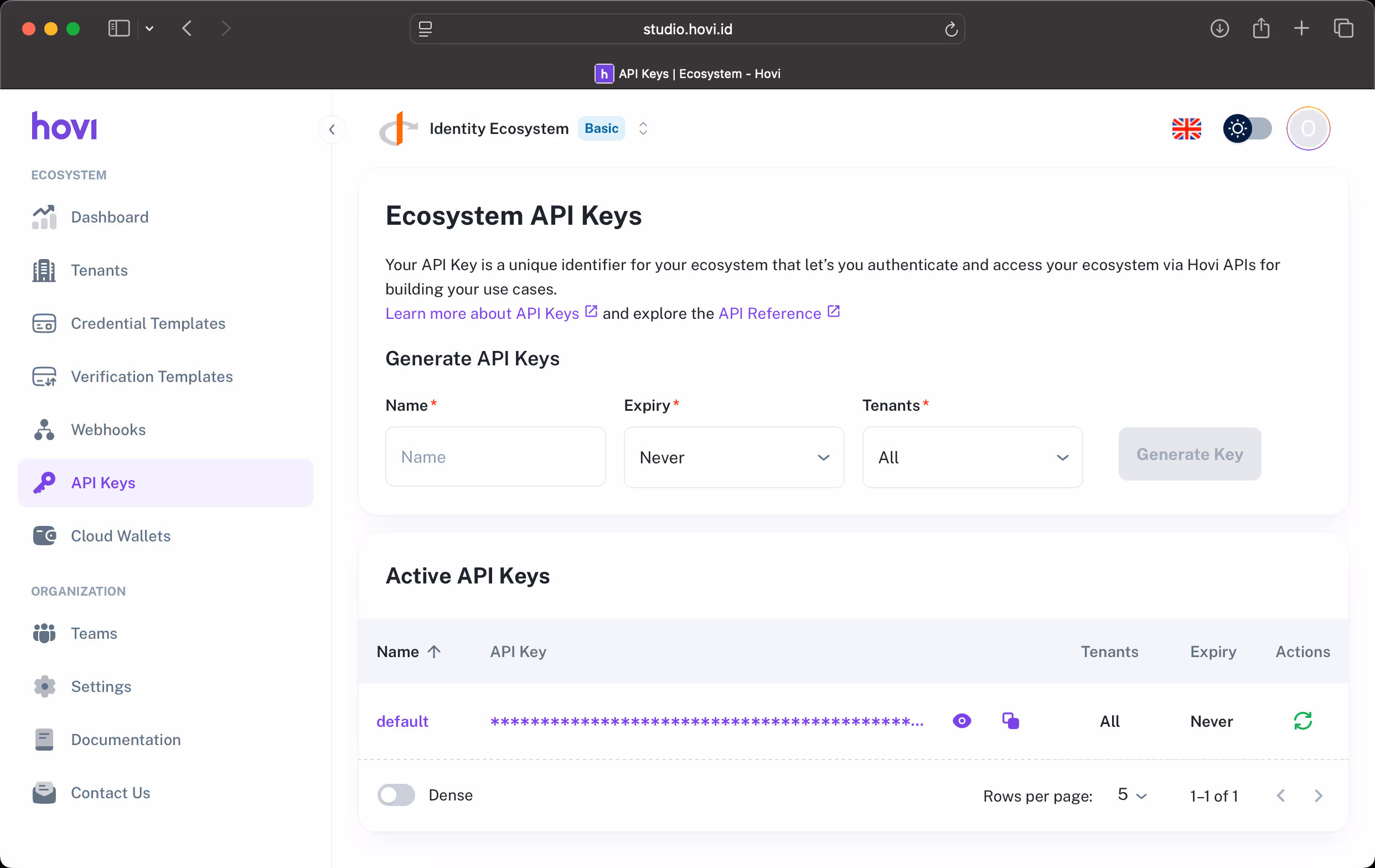Click the Credential Templates card icon
This screenshot has height=868, width=1375.
44,323
